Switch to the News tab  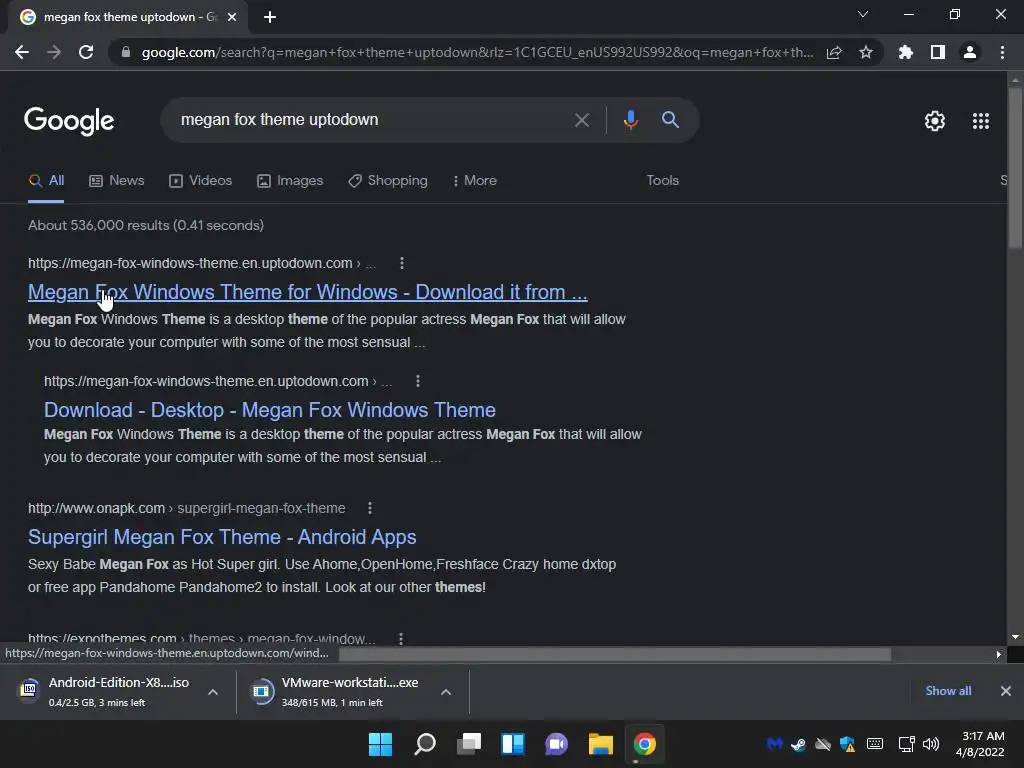(x=117, y=181)
